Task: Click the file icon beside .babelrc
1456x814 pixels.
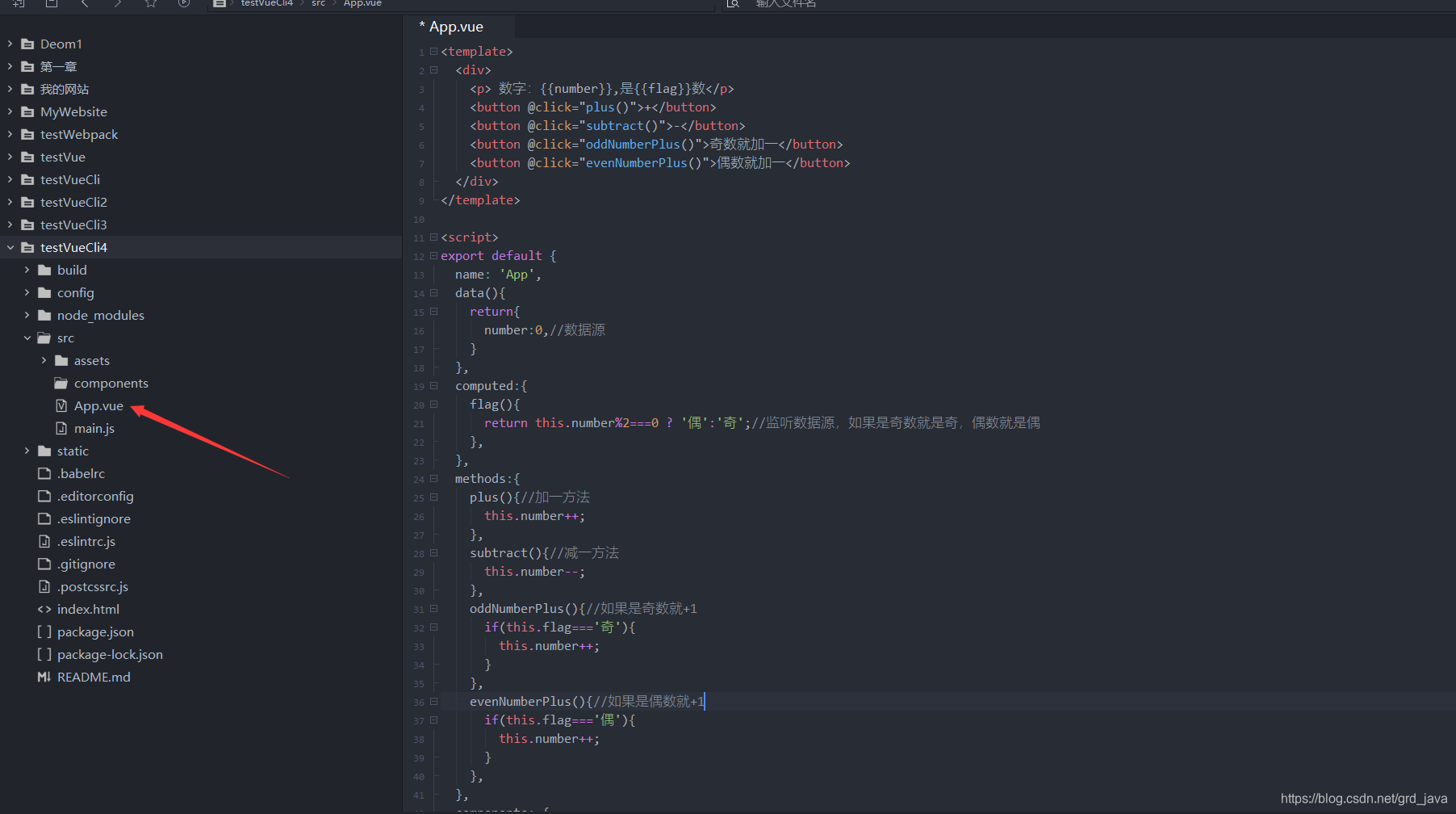Action: [44, 473]
